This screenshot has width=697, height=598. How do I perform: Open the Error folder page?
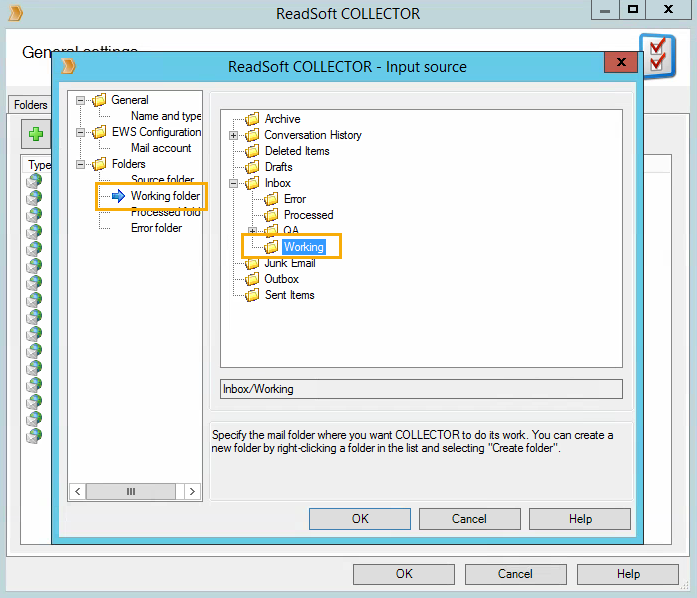pyautogui.click(x=156, y=228)
